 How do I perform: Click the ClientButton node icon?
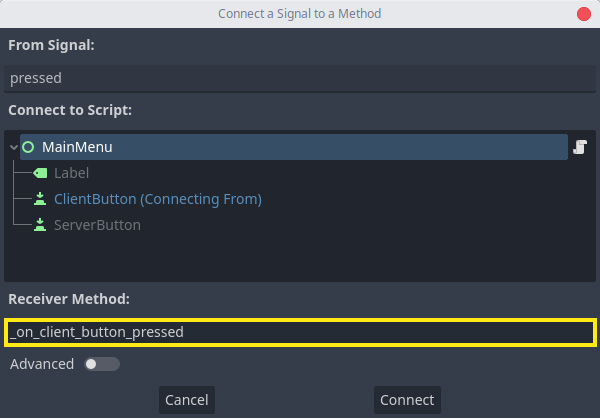coord(40,199)
